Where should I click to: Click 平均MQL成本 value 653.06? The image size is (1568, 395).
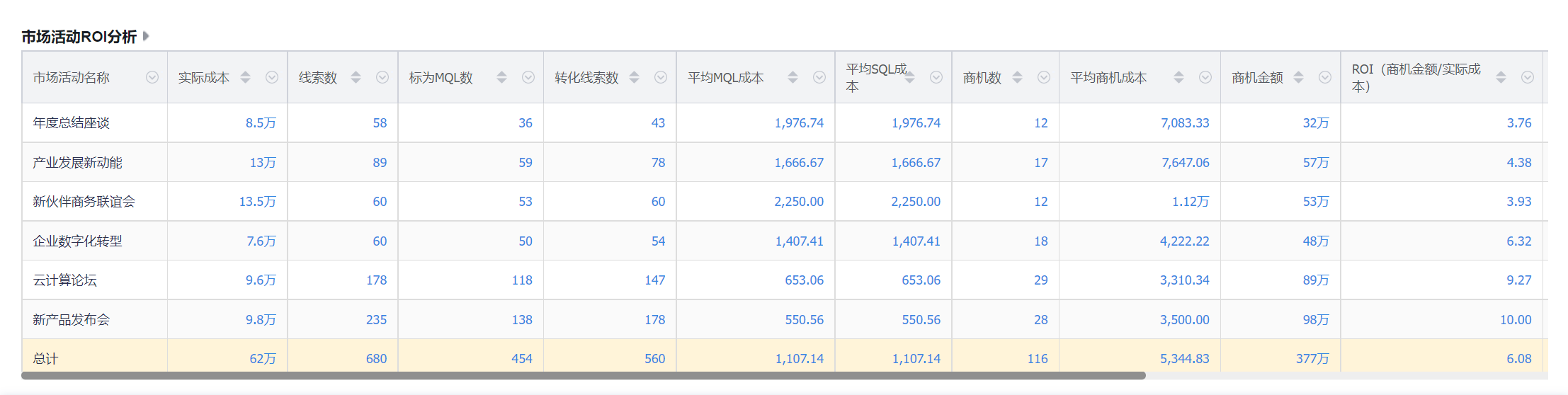pos(804,280)
